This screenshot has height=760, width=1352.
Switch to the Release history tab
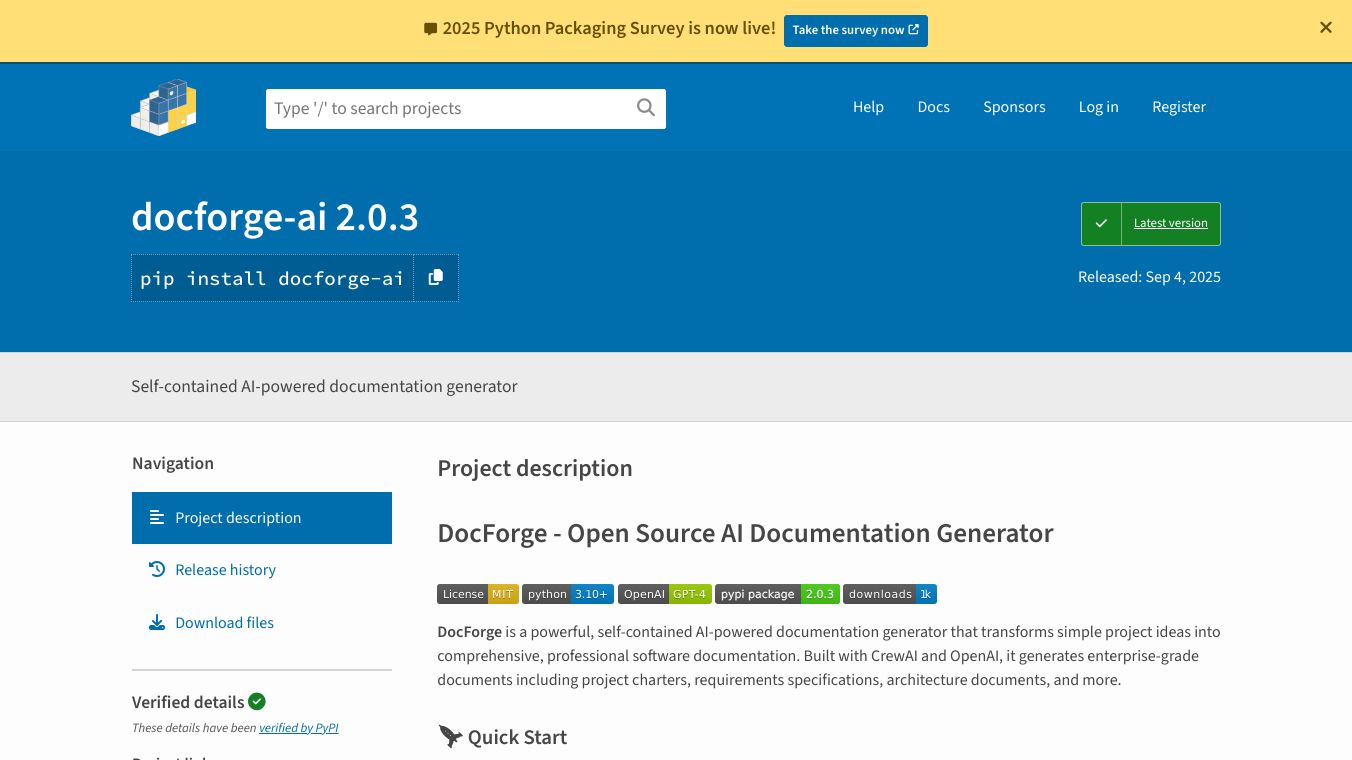click(x=225, y=570)
